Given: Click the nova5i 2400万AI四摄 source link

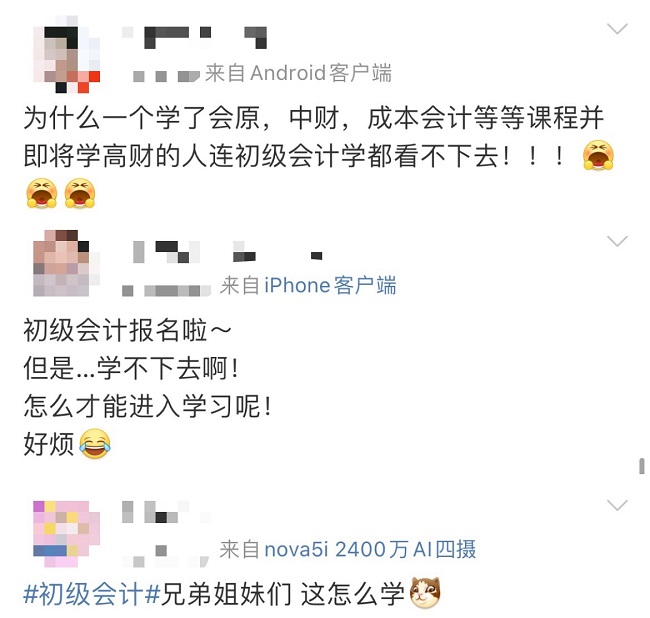Looking at the screenshot, I should click(370, 550).
